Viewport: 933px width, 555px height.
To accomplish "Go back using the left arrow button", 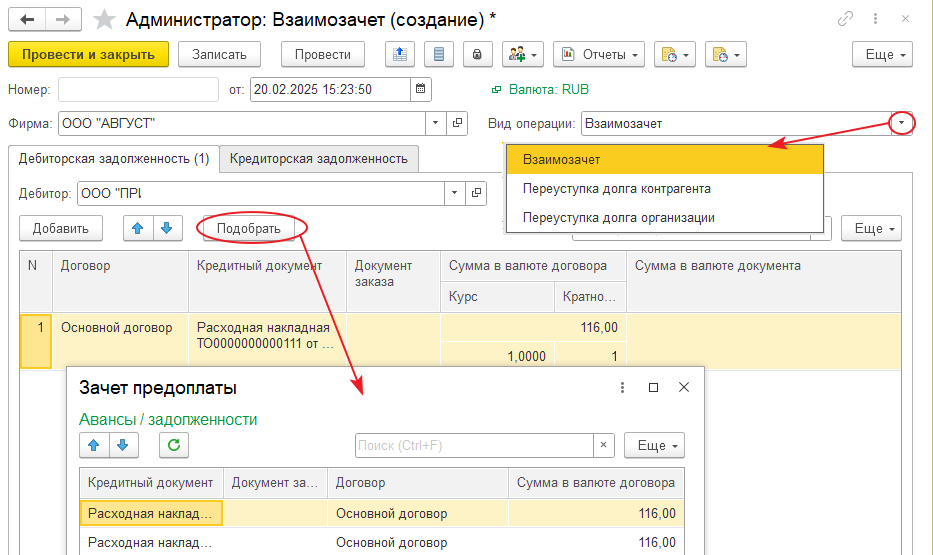I will pyautogui.click(x=27, y=19).
